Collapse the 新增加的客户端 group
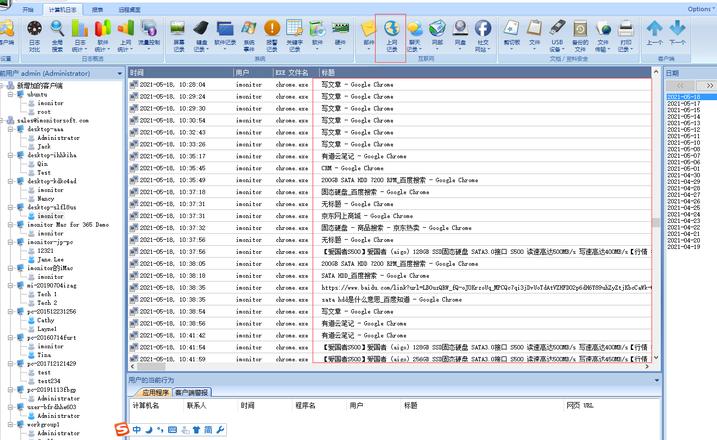Screen dimensions: 717x440 pyautogui.click(x=2, y=86)
